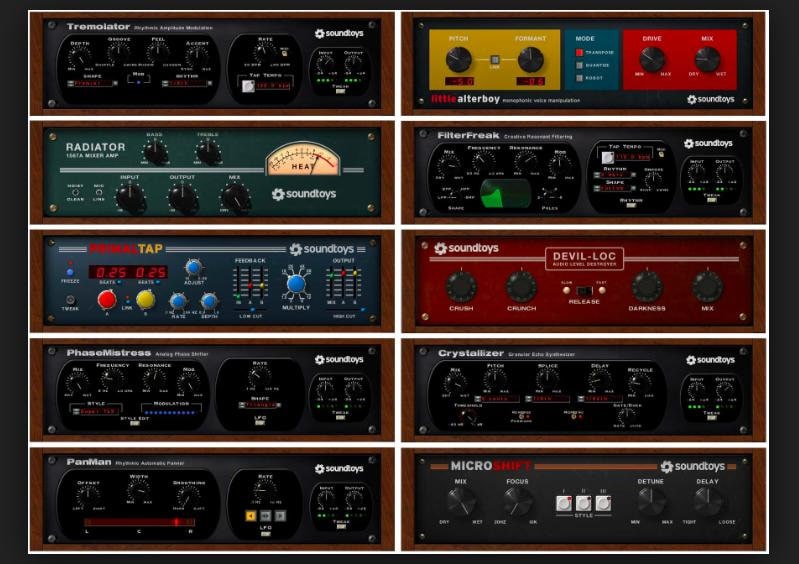Turn Devil-Loc Crush knob

[x=461, y=286]
